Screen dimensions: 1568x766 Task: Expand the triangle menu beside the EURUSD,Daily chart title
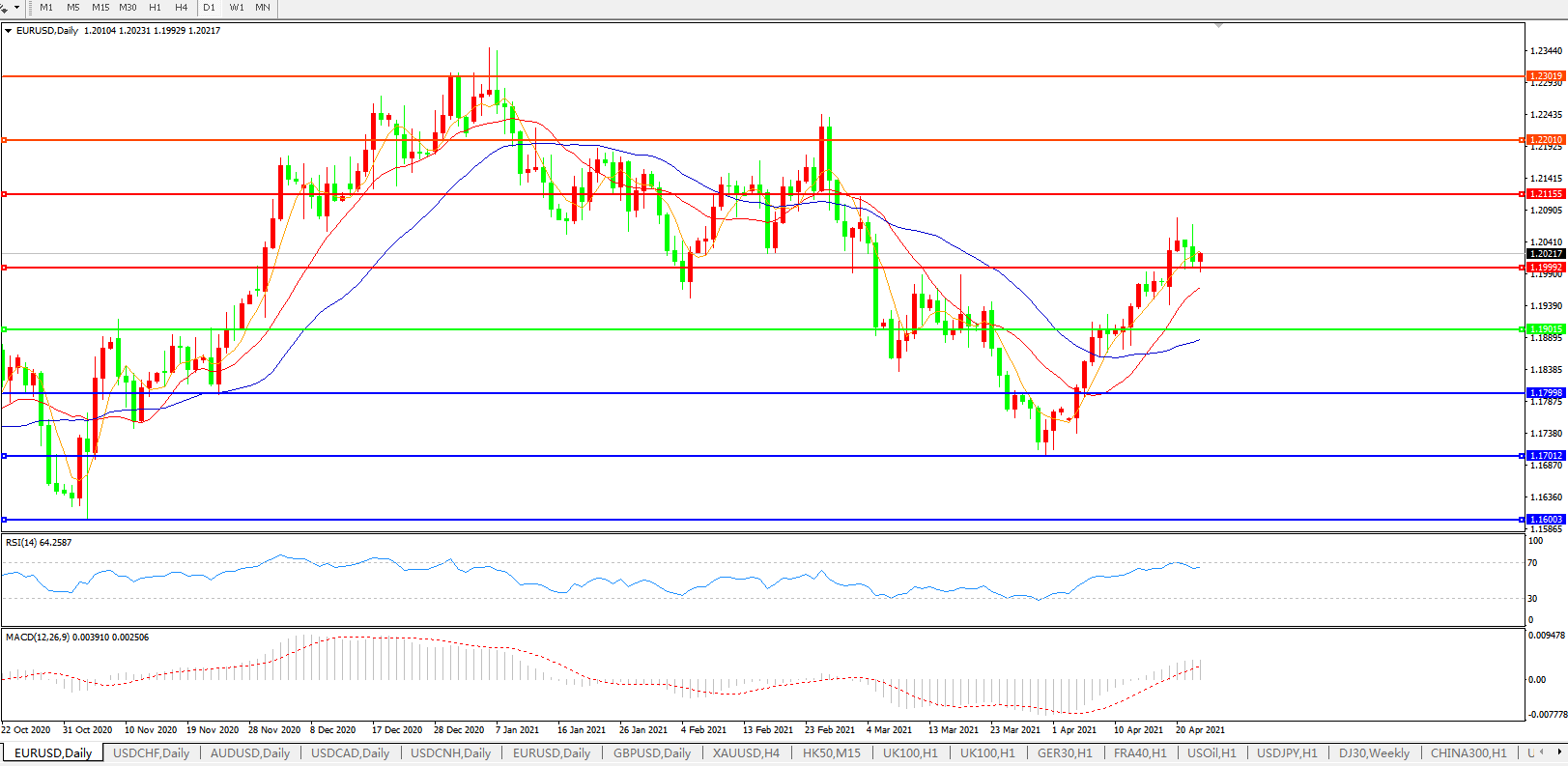[x=9, y=31]
